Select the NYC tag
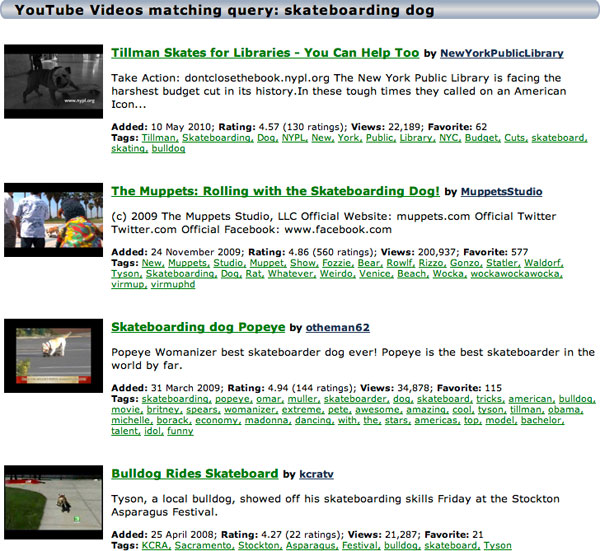The width and height of the screenshot is (600, 551). (x=450, y=138)
